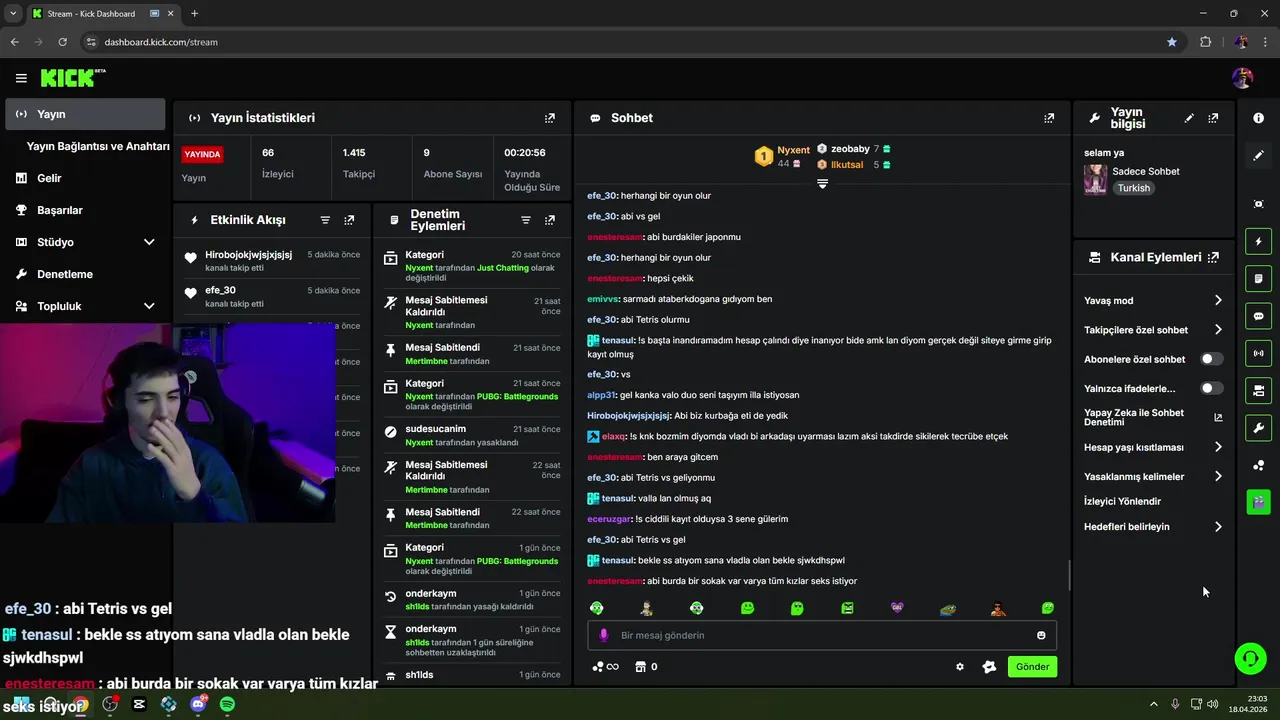Image resolution: width=1280 pixels, height=720 pixels.
Task: Open CapCut from the taskbar
Action: pos(139,704)
